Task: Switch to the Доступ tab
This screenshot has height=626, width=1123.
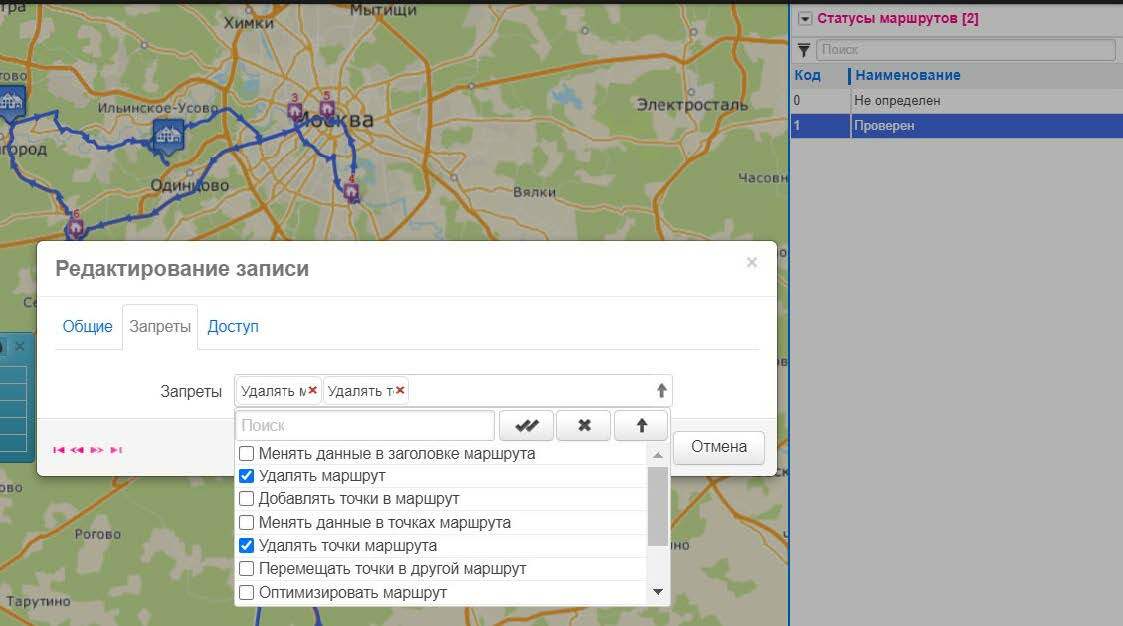Action: pos(233,327)
